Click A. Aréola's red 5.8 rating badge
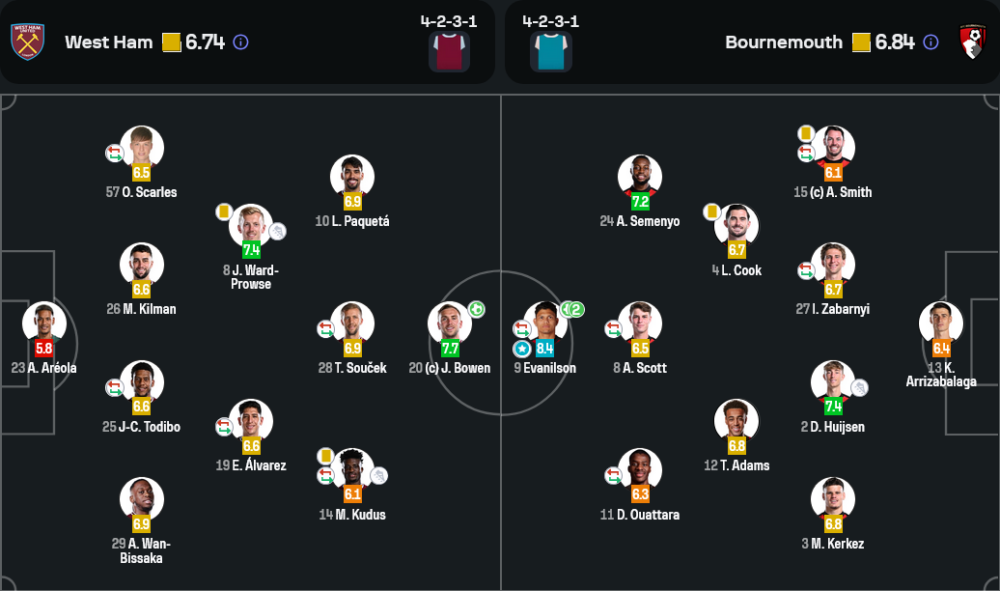The height and width of the screenshot is (591, 1000). (x=44, y=349)
